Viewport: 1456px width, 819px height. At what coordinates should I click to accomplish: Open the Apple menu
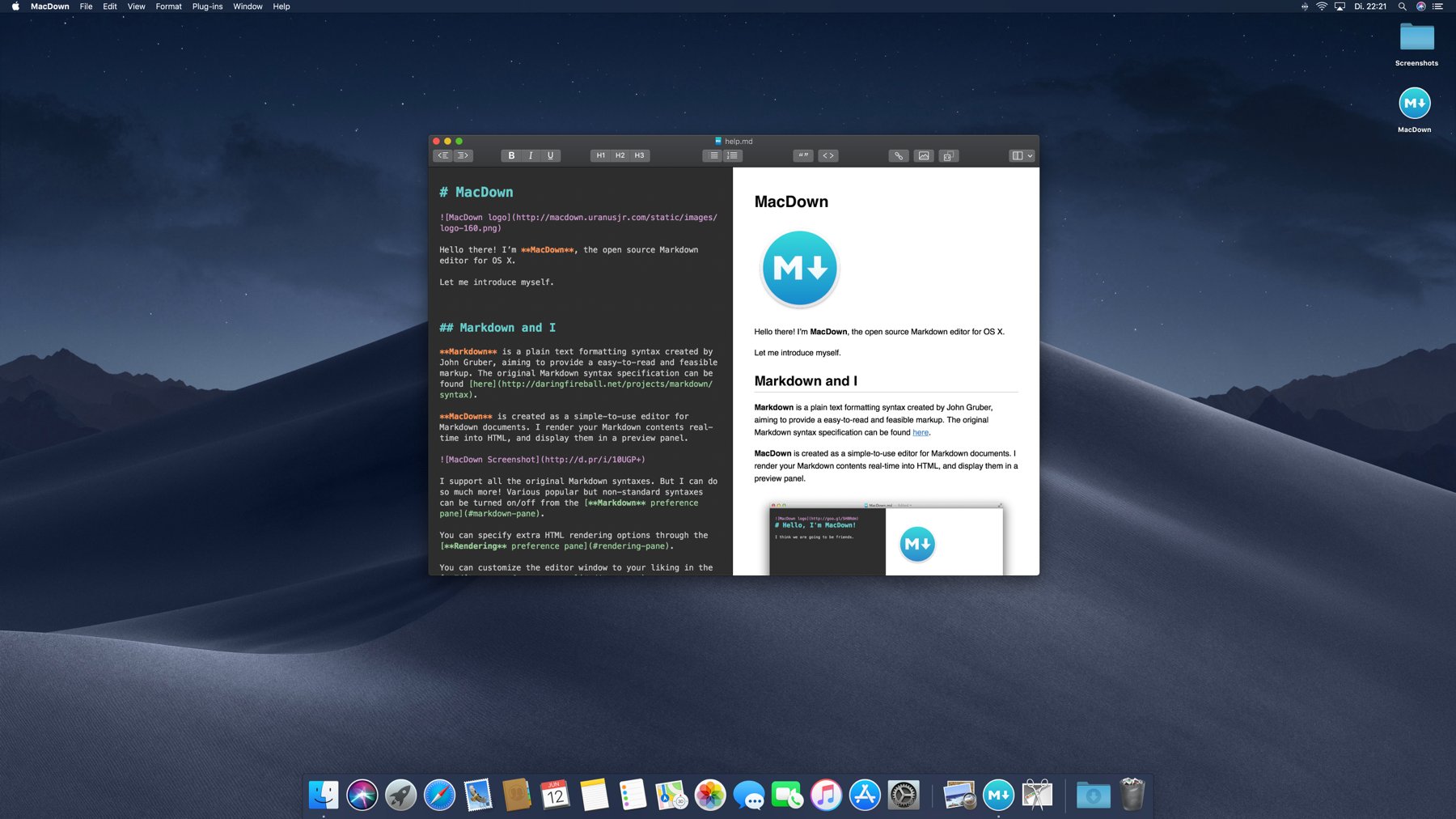[x=15, y=6]
